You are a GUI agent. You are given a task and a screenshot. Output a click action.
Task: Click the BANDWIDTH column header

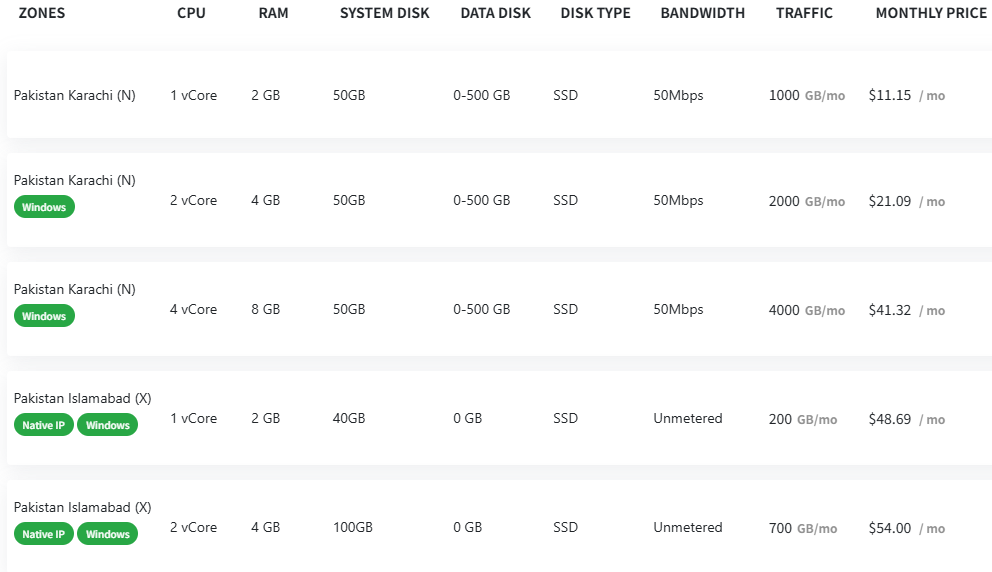point(703,13)
